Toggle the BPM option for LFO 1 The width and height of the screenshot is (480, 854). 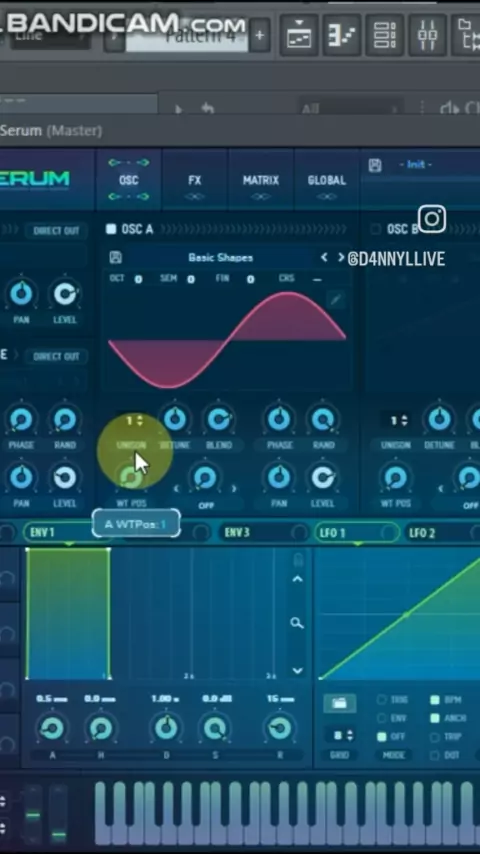pyautogui.click(x=435, y=700)
